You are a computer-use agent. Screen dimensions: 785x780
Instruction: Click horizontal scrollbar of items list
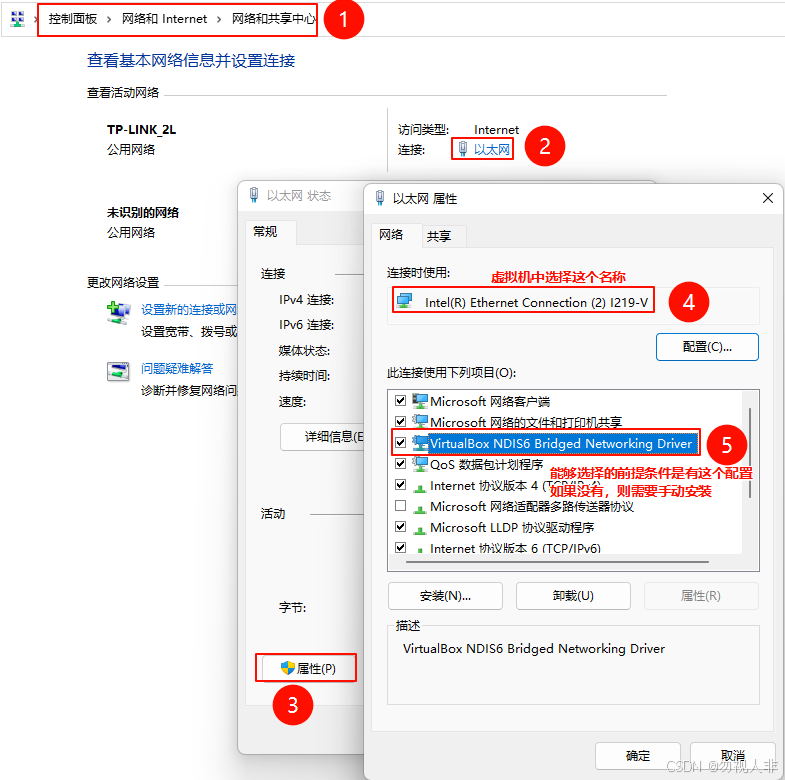558,562
